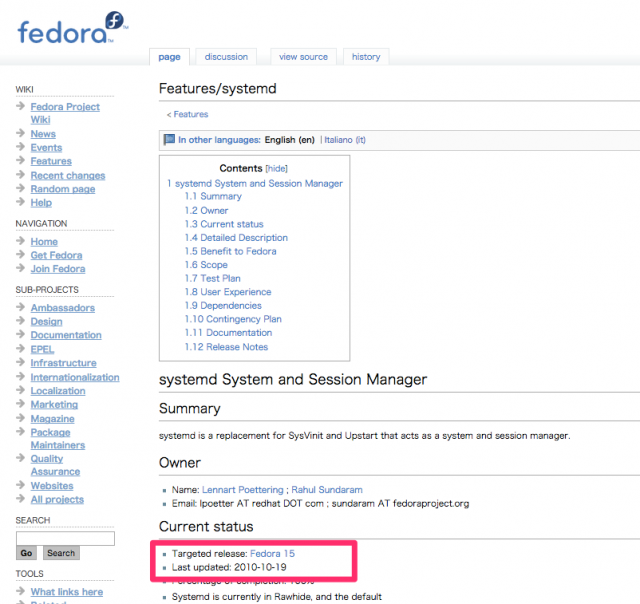Viewport: 640px width, 604px height.
Task: Jump to 1.9 Dependencies section
Action: click(223, 306)
